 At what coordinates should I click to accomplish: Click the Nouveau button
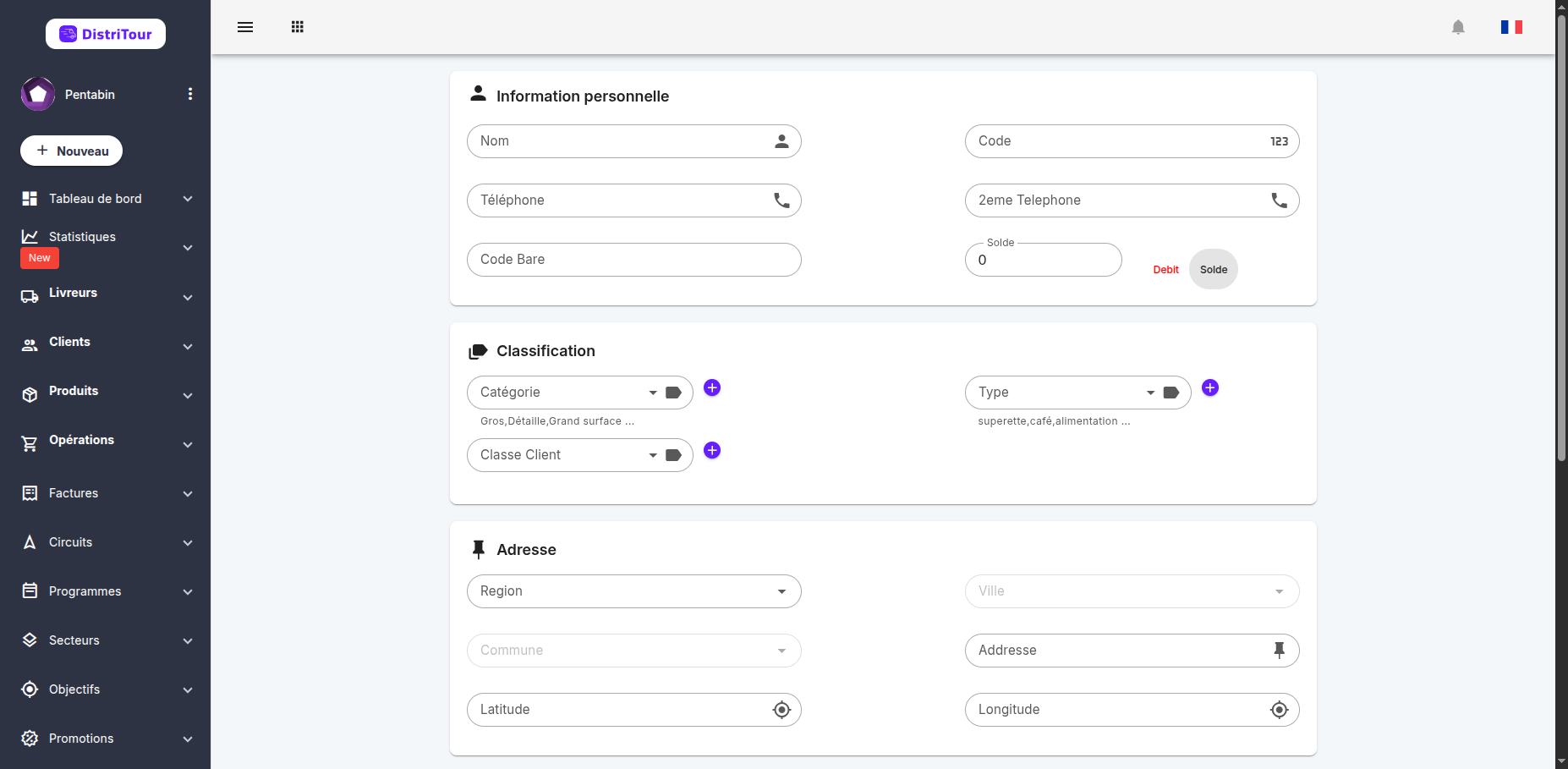click(71, 151)
